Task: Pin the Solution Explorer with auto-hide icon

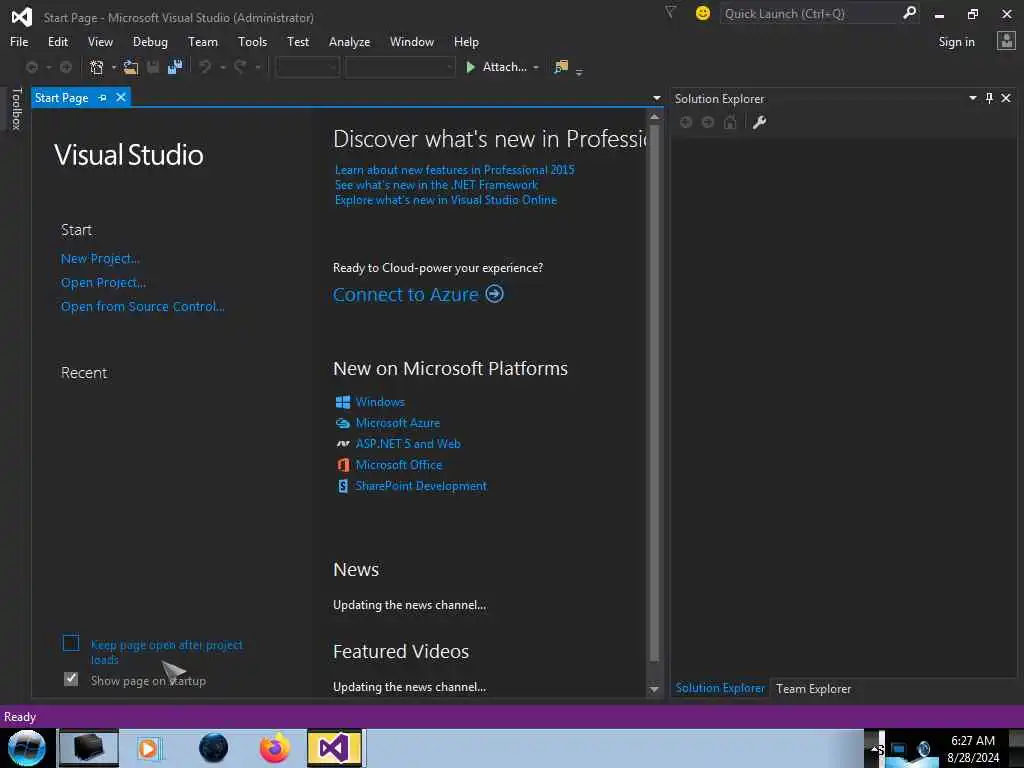Action: pos(989,98)
